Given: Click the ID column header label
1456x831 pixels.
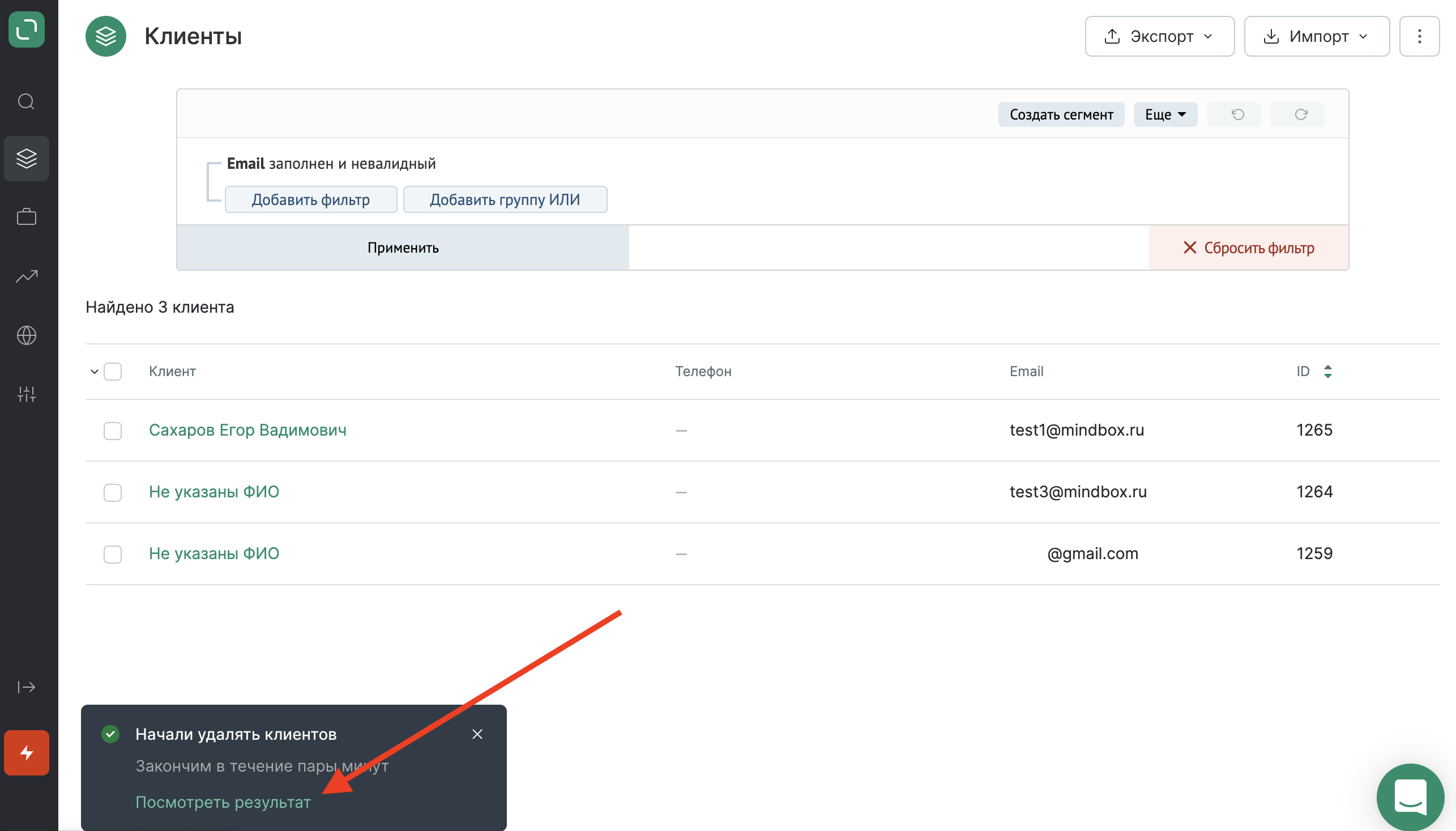Looking at the screenshot, I should point(1303,372).
